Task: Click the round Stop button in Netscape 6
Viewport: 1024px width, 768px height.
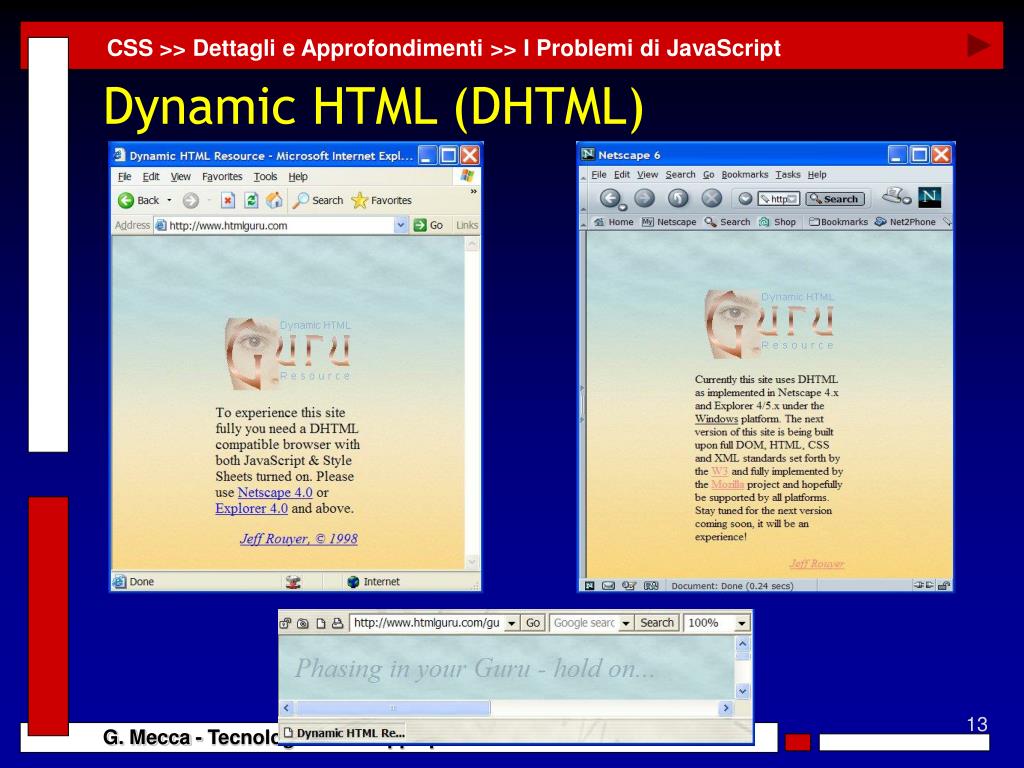Action: (711, 198)
